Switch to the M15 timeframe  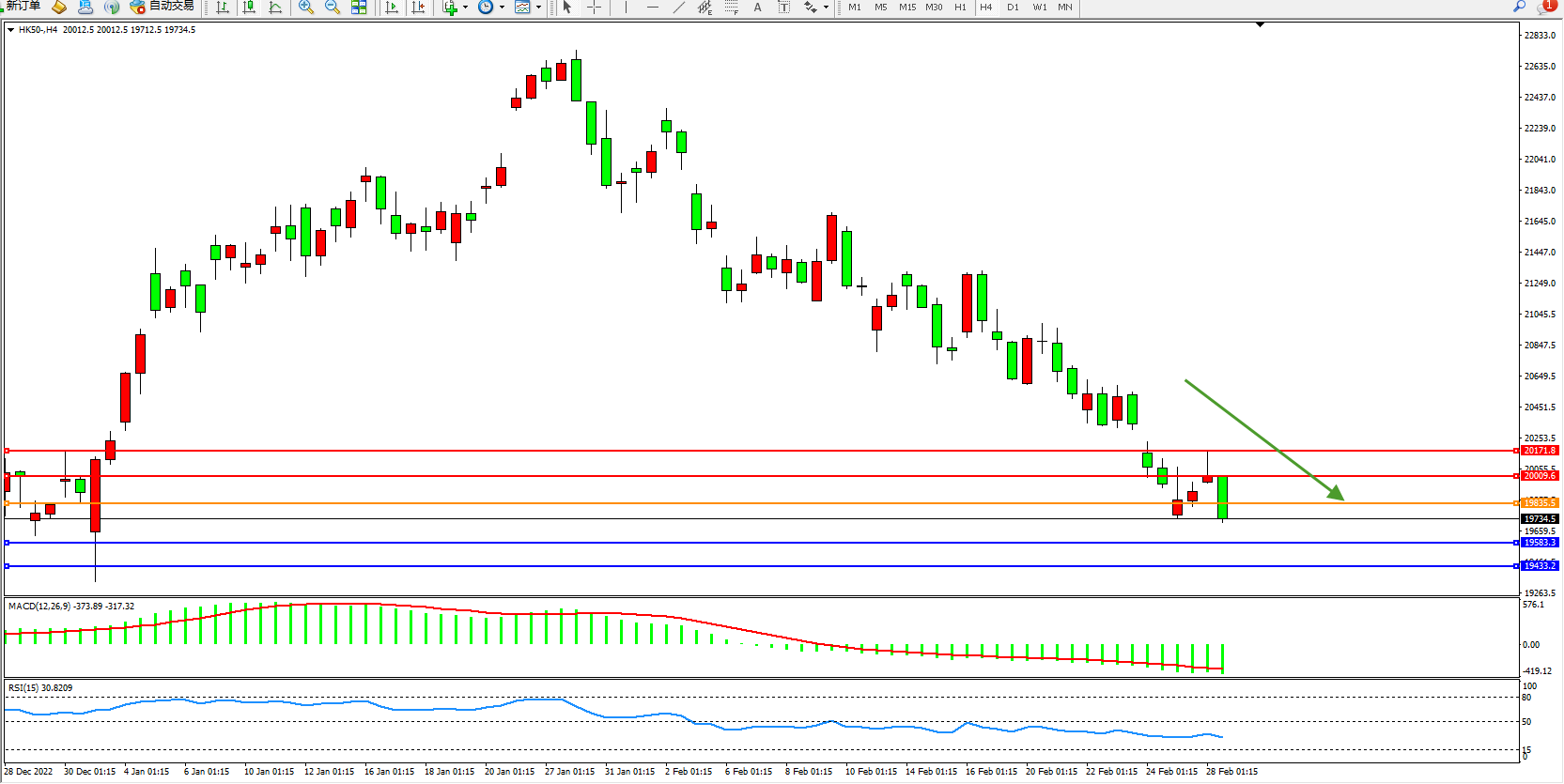[x=906, y=8]
